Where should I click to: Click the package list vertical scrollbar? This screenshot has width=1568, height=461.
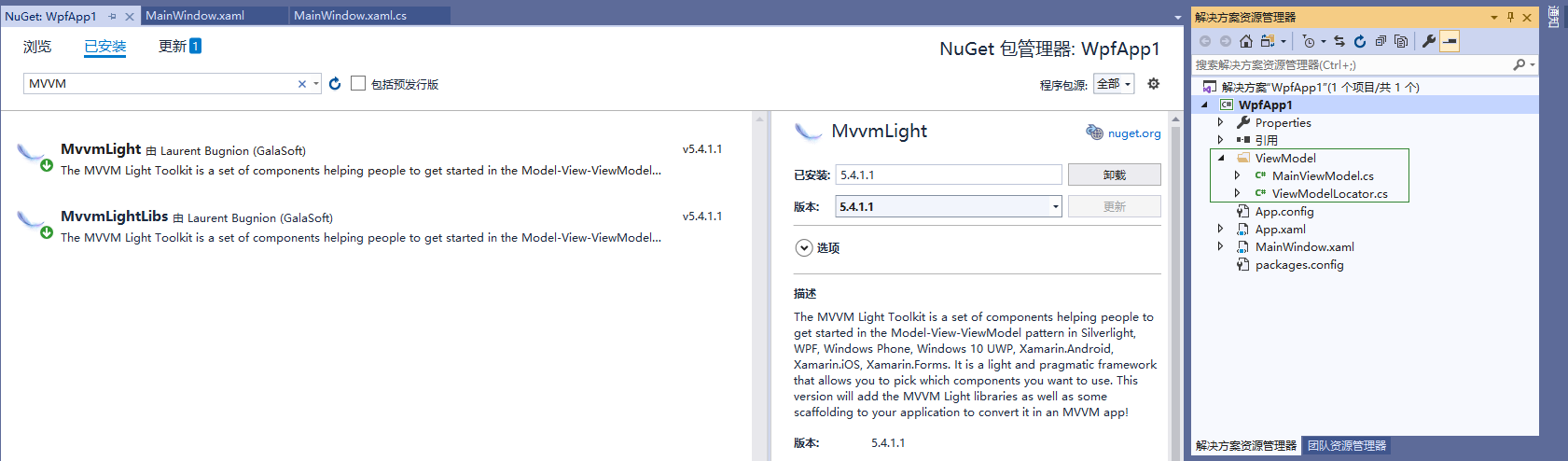tap(759, 286)
